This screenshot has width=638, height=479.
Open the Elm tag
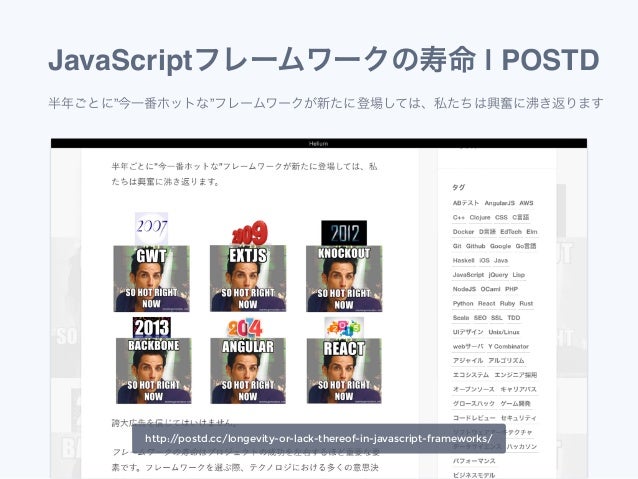click(x=532, y=232)
